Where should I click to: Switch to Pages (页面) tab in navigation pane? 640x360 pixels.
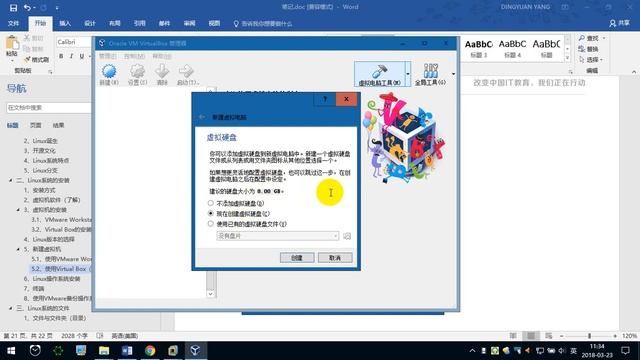36,125
